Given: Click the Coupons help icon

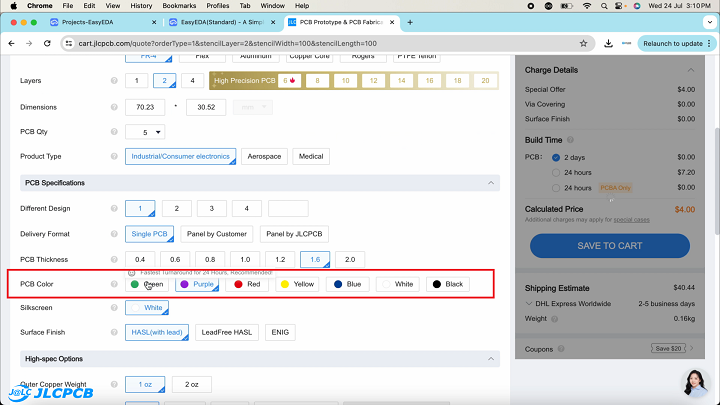Looking at the screenshot, I should (x=561, y=349).
